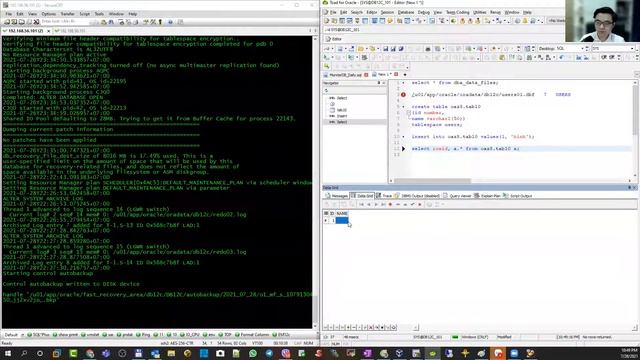The width and height of the screenshot is (640, 360).
Task: Open Database menu in Toad
Action: coord(406,13)
